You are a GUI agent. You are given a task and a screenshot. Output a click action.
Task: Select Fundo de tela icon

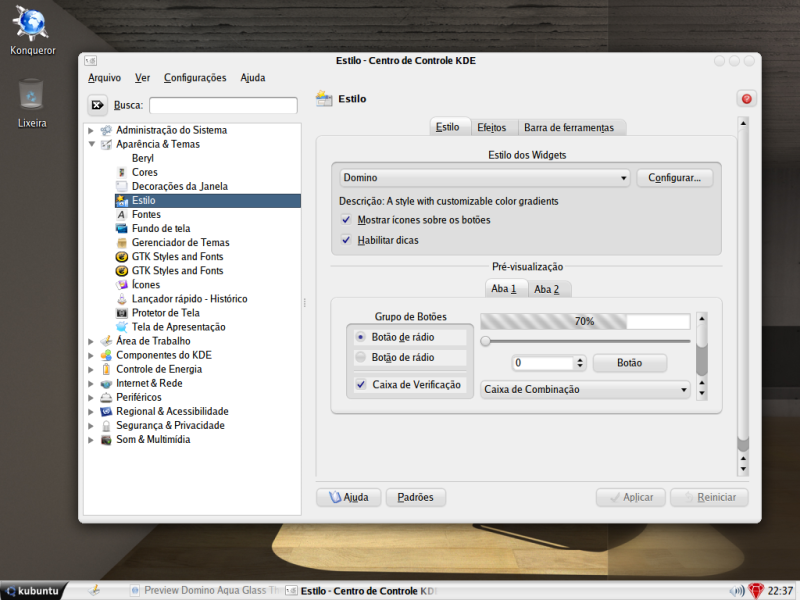tap(121, 229)
